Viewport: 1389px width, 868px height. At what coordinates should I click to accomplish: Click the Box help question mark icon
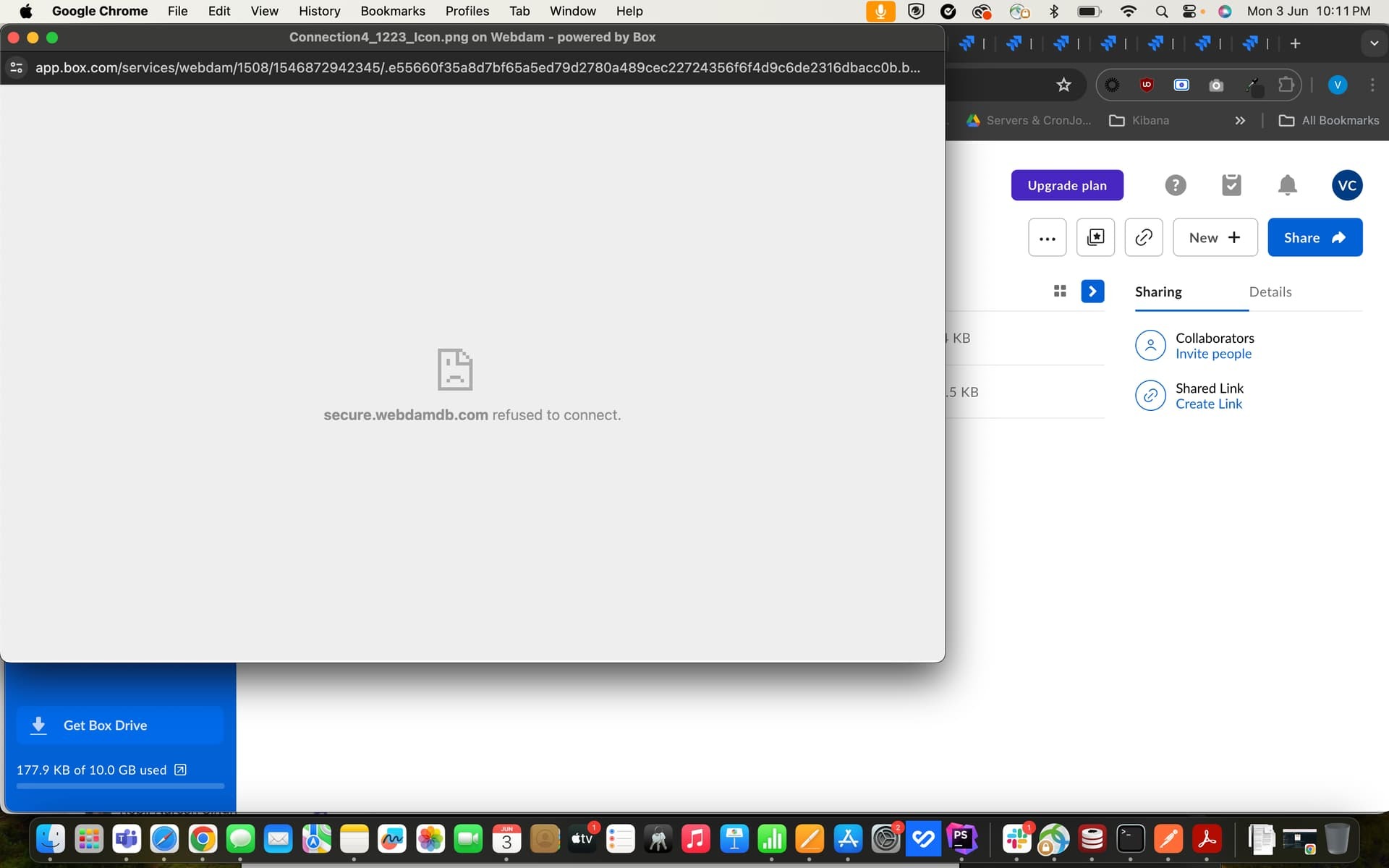[1176, 186]
